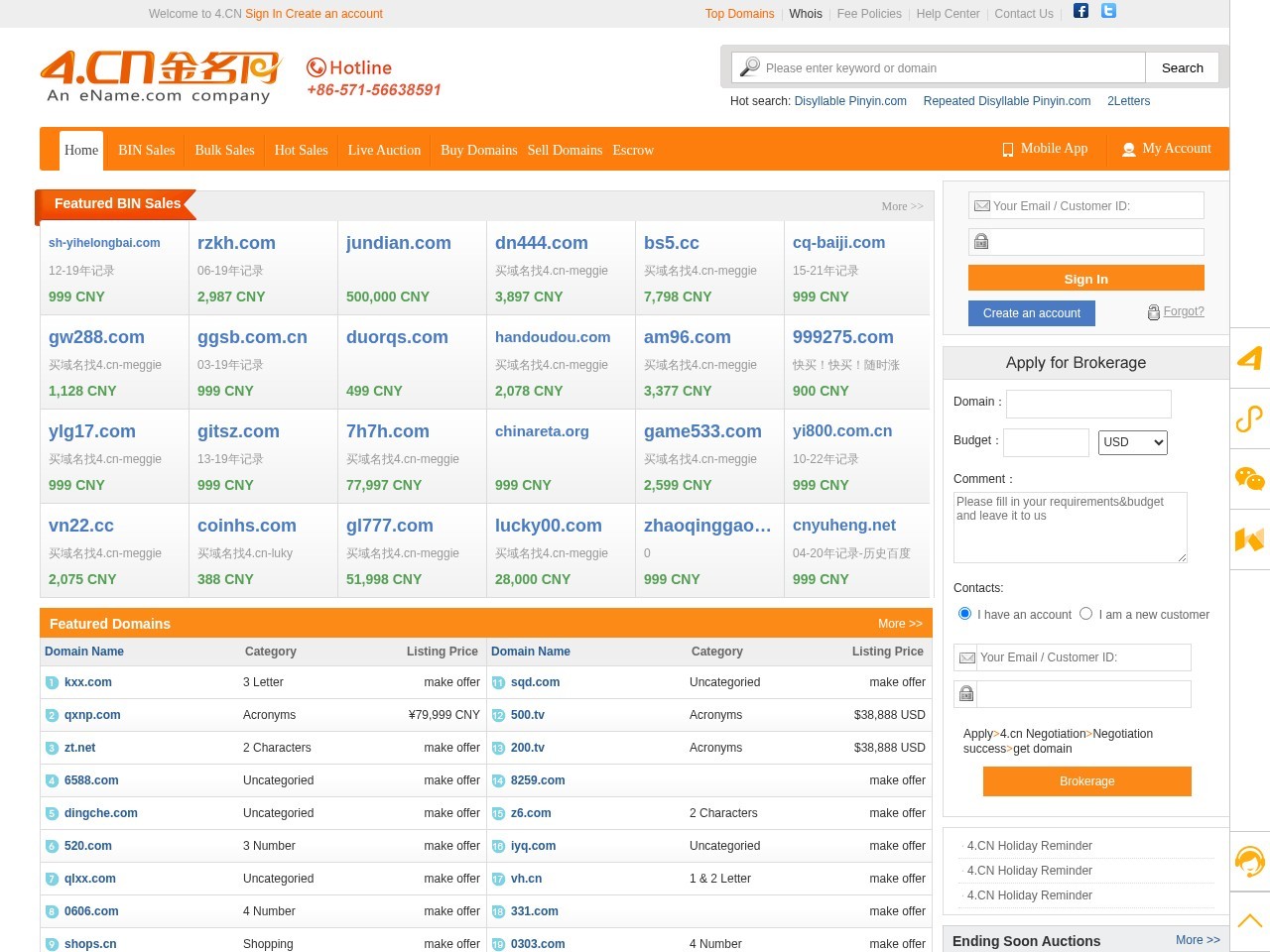Open the Facebook page icon
Viewport: 1270px width, 952px height.
pos(1080,11)
